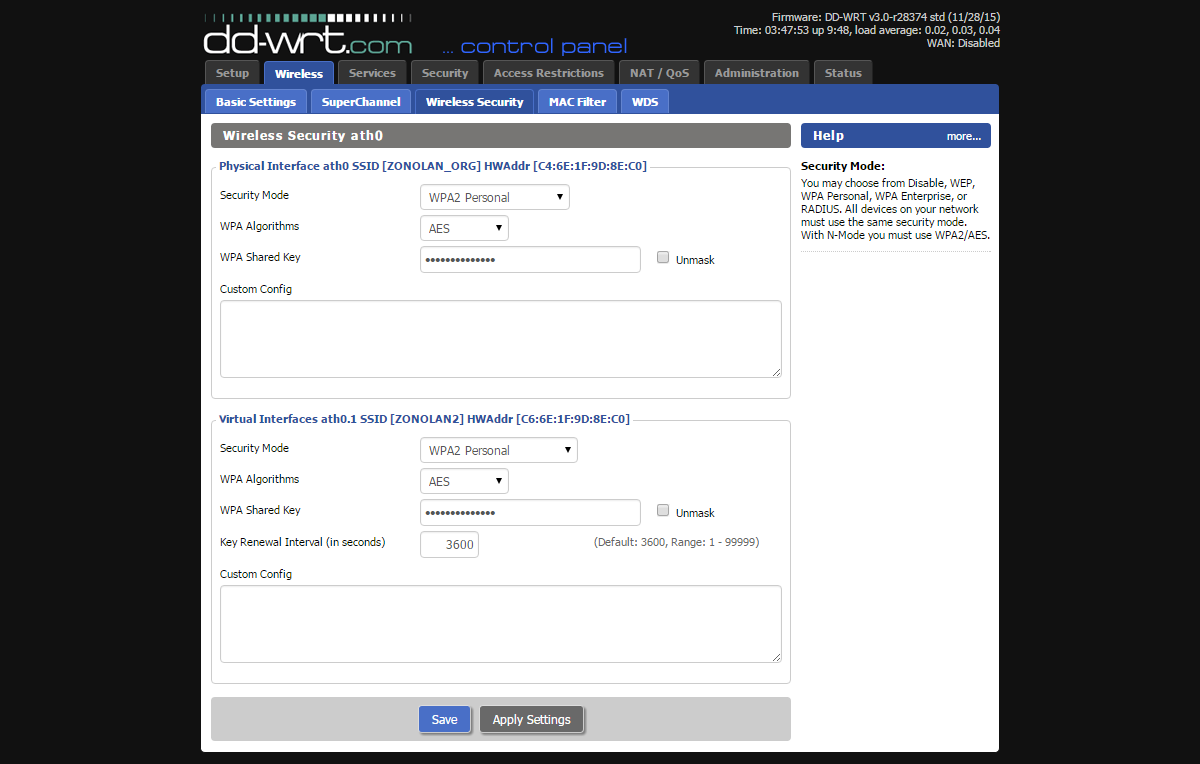Click the Security Mode: help heading

[x=843, y=166]
